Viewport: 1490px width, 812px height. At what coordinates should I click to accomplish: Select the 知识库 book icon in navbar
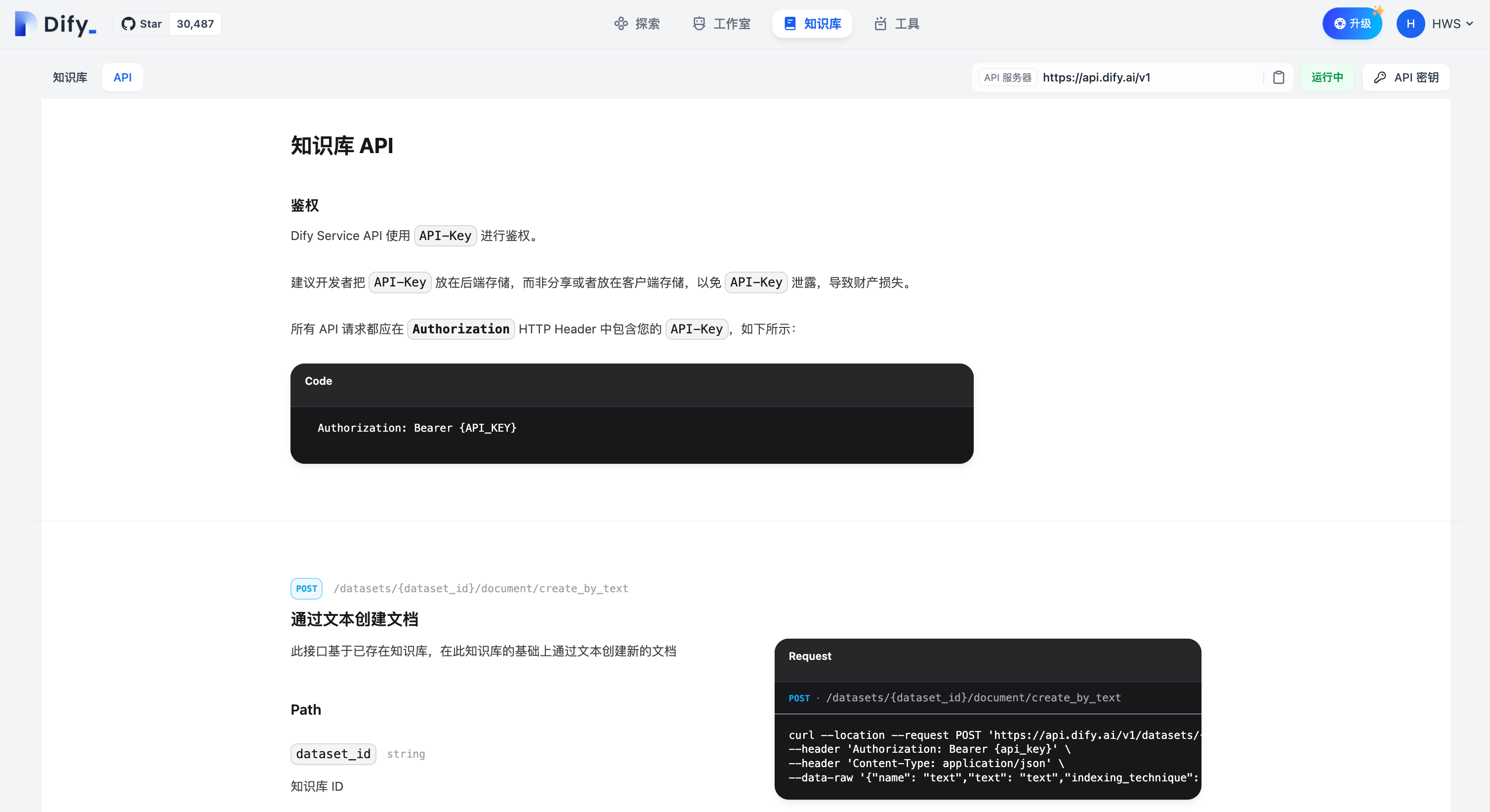(x=789, y=24)
